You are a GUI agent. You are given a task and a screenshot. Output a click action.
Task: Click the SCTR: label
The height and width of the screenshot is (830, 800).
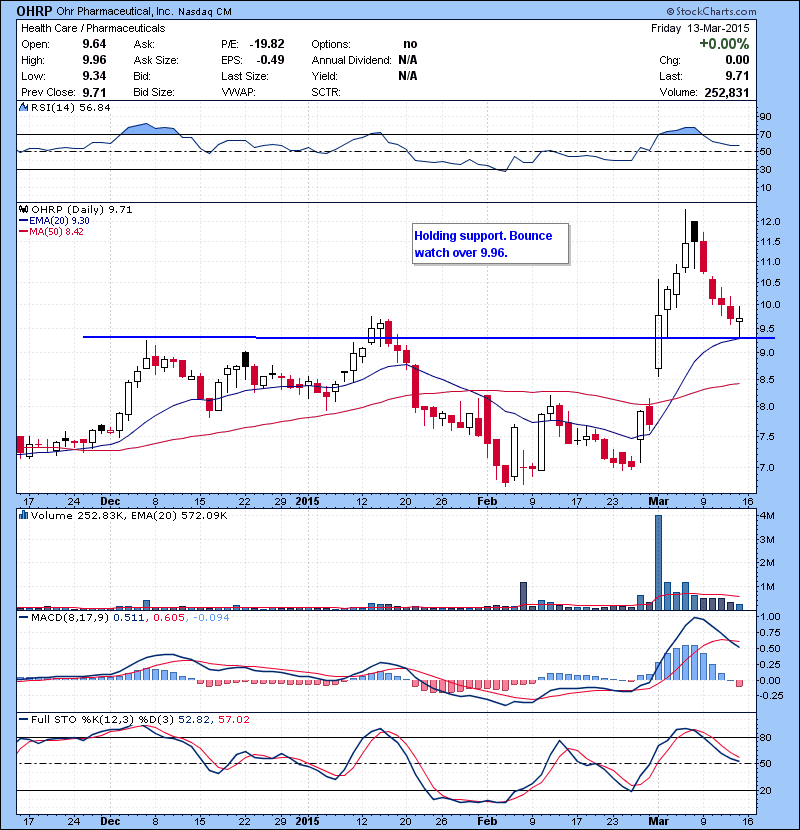point(326,92)
